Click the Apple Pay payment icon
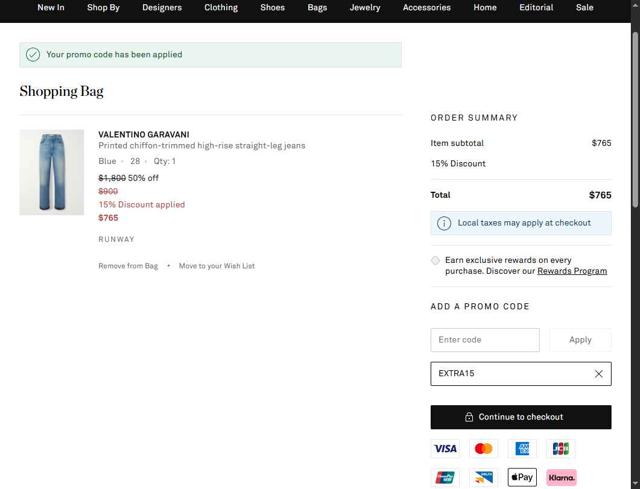Viewport: 640px width, 489px height. point(522,478)
